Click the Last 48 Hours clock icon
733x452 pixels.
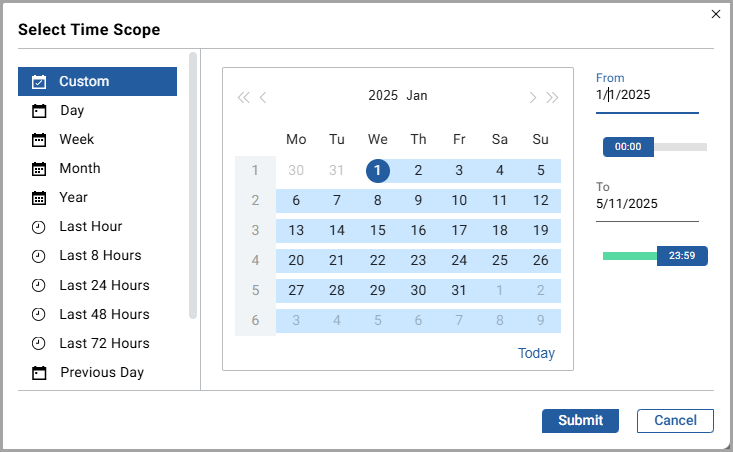pyautogui.click(x=39, y=314)
